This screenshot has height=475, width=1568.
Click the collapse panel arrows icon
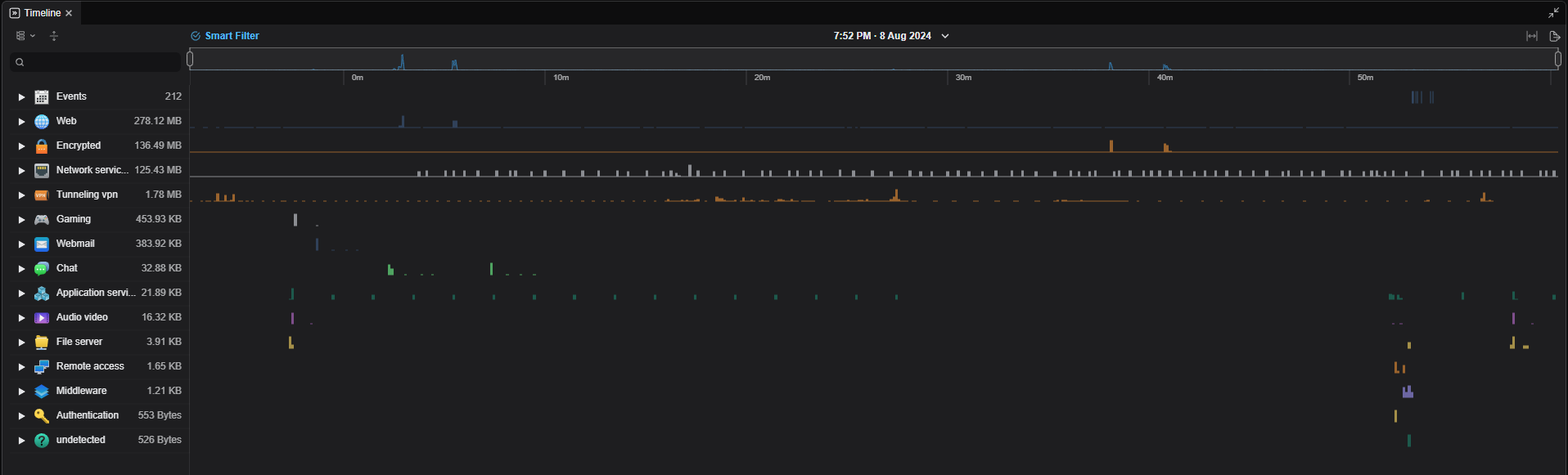click(x=1553, y=12)
